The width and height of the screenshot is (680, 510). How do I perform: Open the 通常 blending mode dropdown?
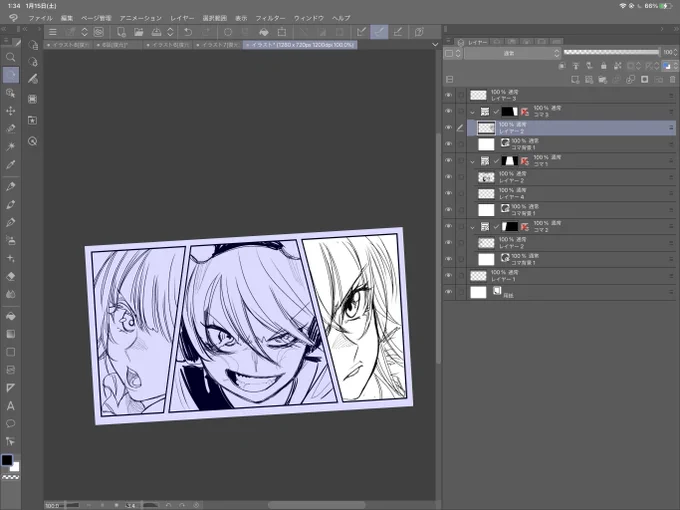point(513,53)
